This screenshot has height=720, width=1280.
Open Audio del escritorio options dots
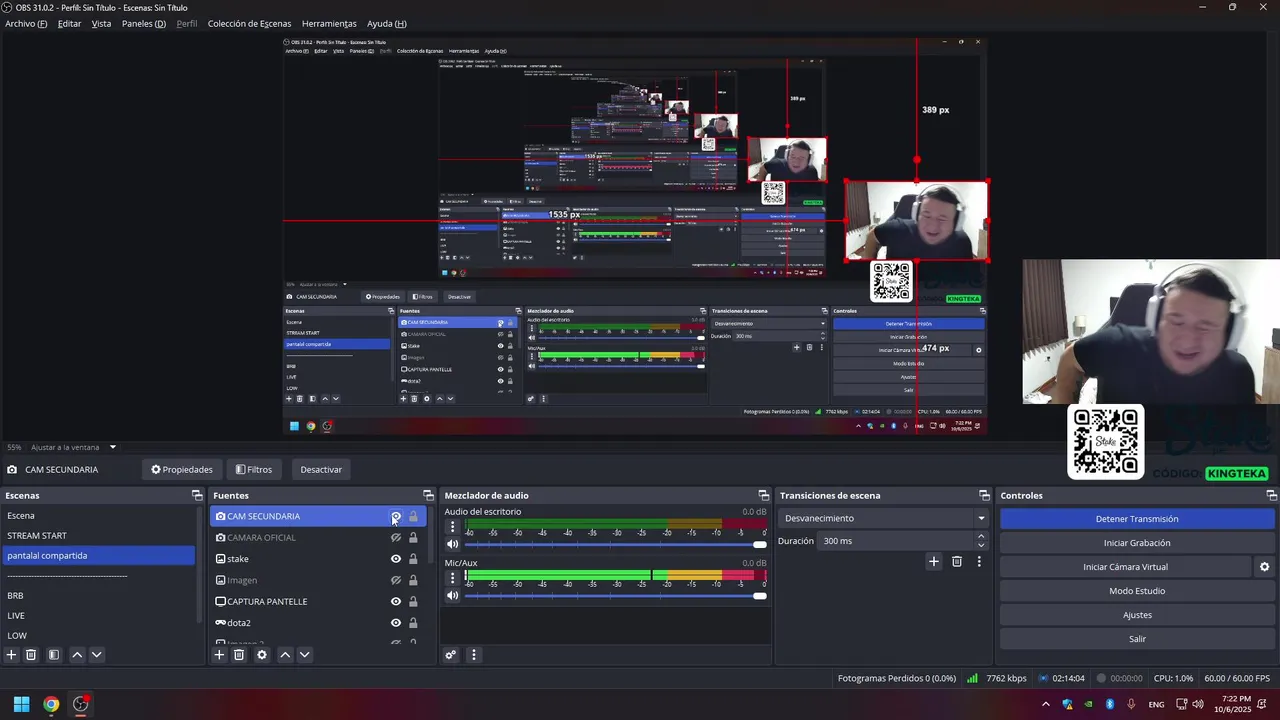[452, 526]
